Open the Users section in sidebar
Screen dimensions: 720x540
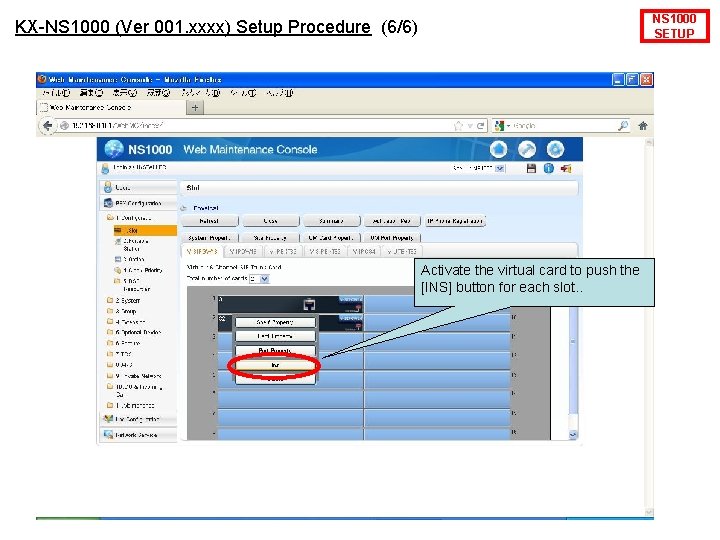(138, 187)
